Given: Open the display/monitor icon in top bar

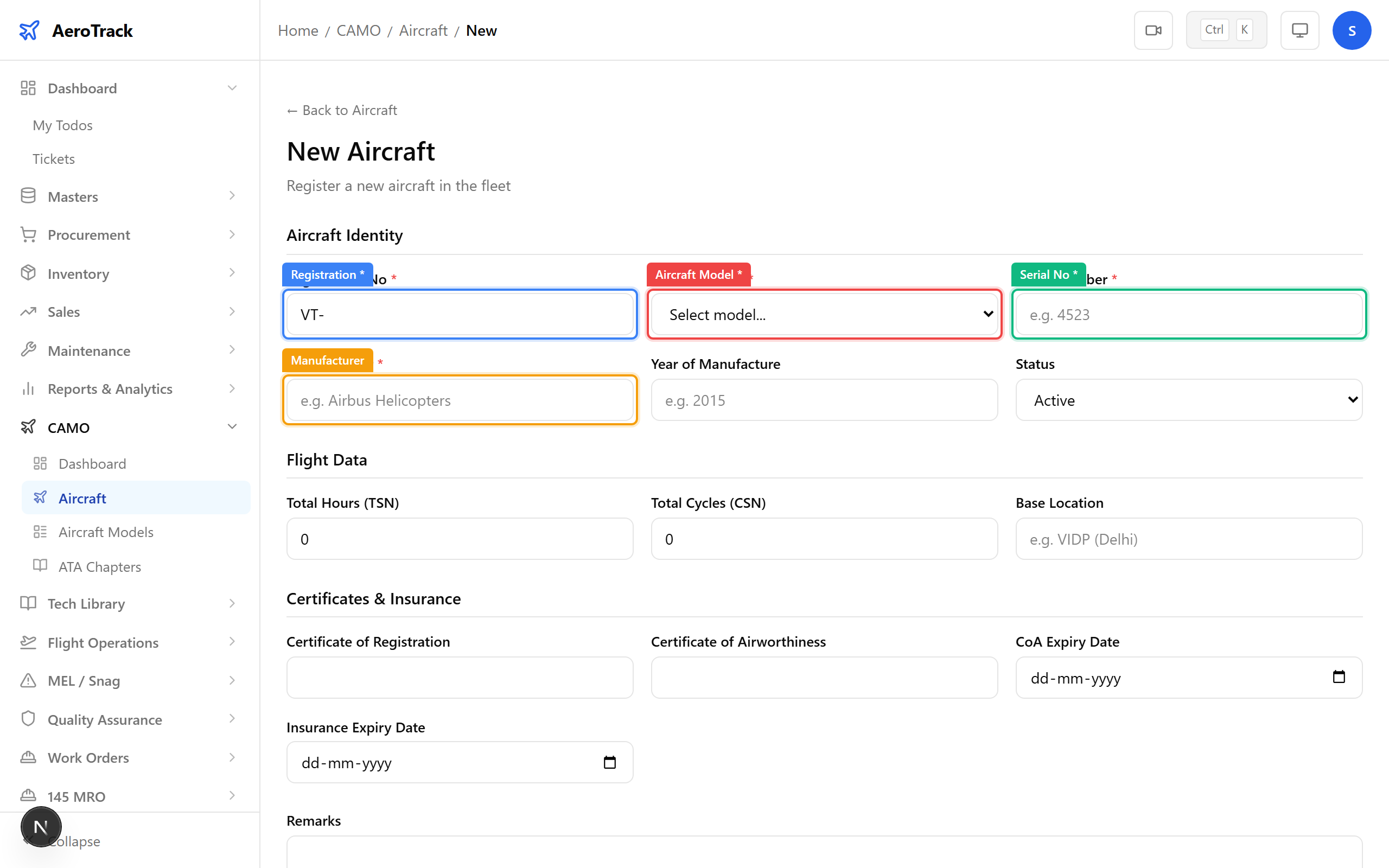Looking at the screenshot, I should click(x=1299, y=30).
